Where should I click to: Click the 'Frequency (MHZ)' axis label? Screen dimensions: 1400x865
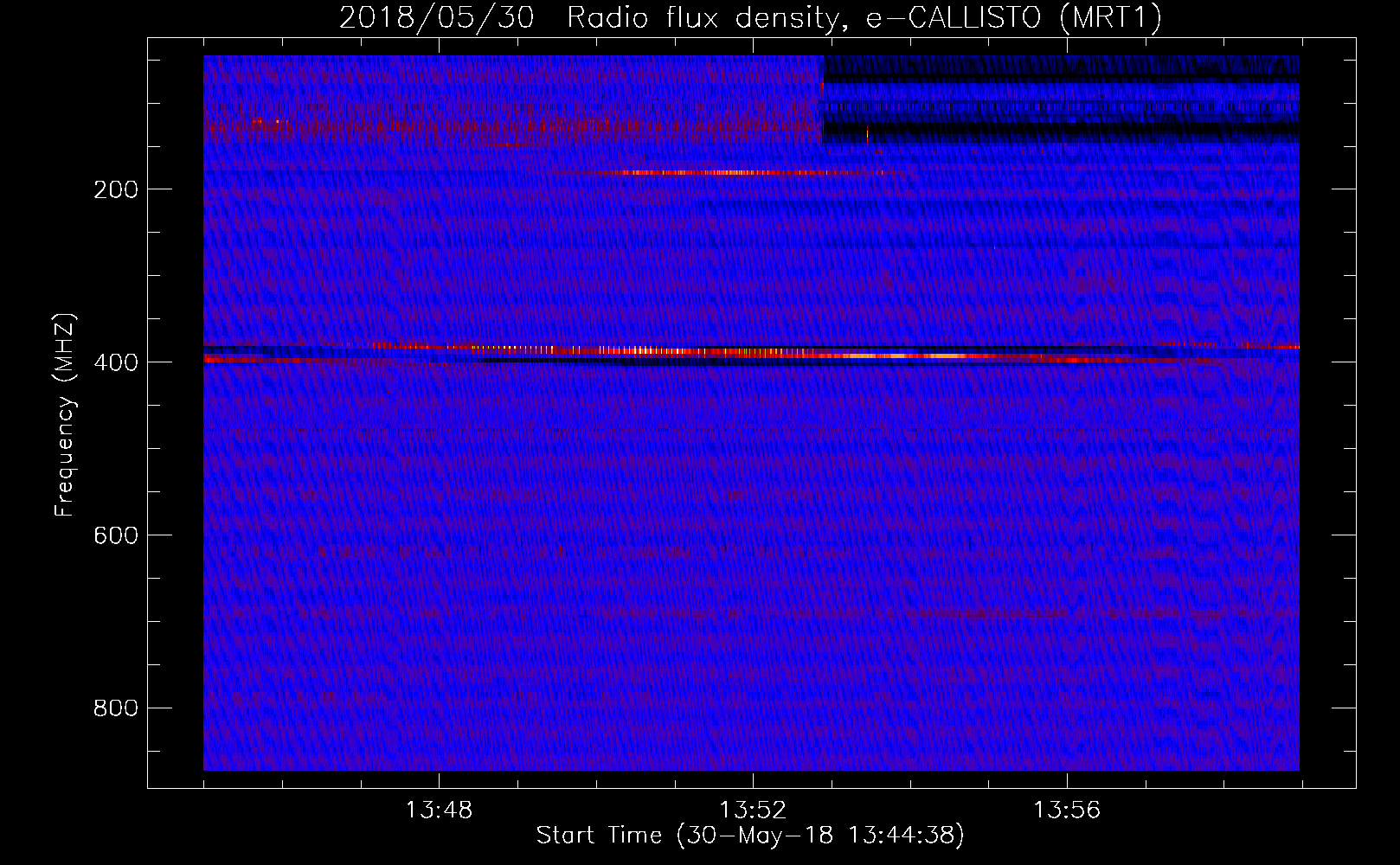[x=65, y=414]
